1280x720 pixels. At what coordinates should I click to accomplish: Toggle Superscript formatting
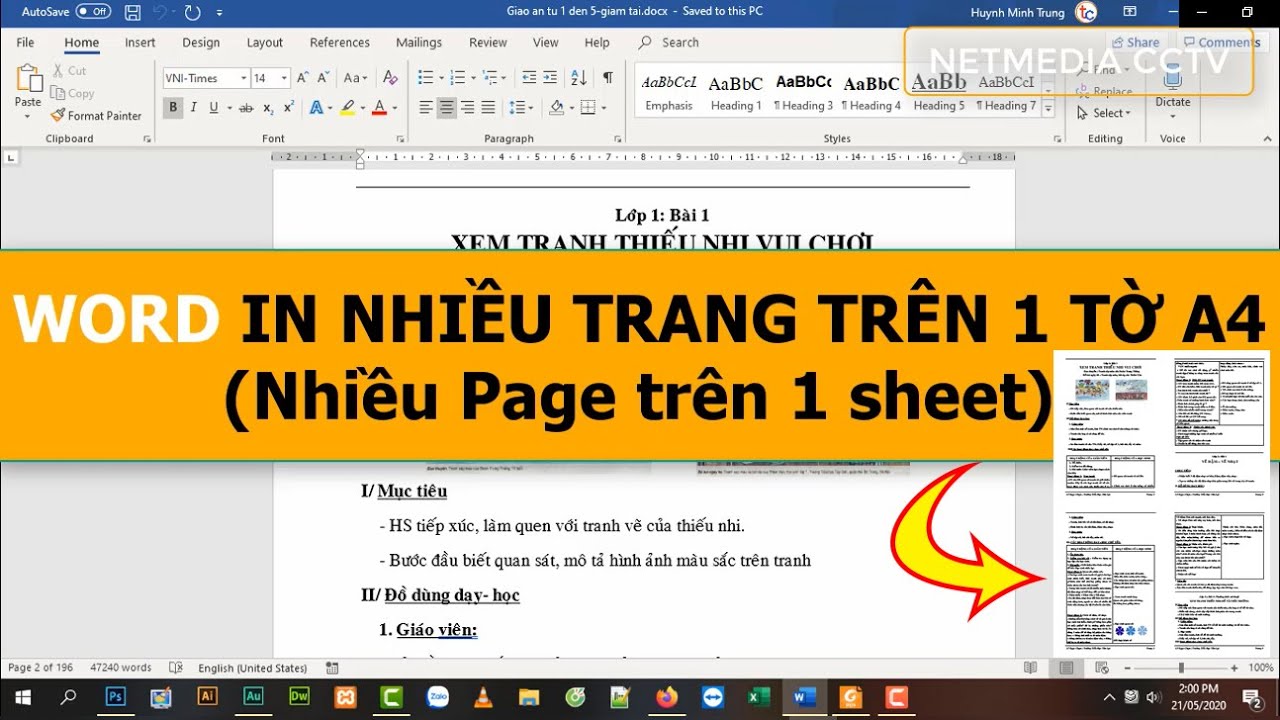point(288,108)
